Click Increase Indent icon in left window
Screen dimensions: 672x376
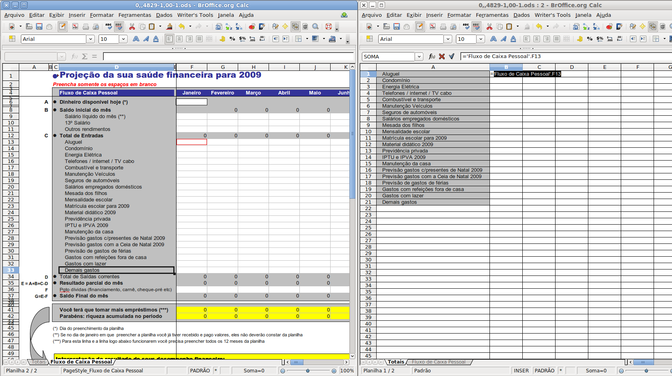click(x=285, y=39)
